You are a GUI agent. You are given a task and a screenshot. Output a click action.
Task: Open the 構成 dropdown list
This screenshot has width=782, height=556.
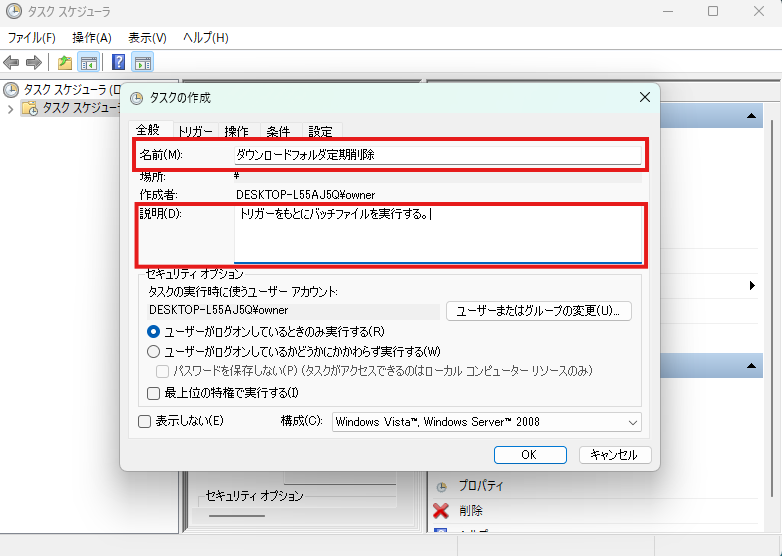tap(486, 422)
